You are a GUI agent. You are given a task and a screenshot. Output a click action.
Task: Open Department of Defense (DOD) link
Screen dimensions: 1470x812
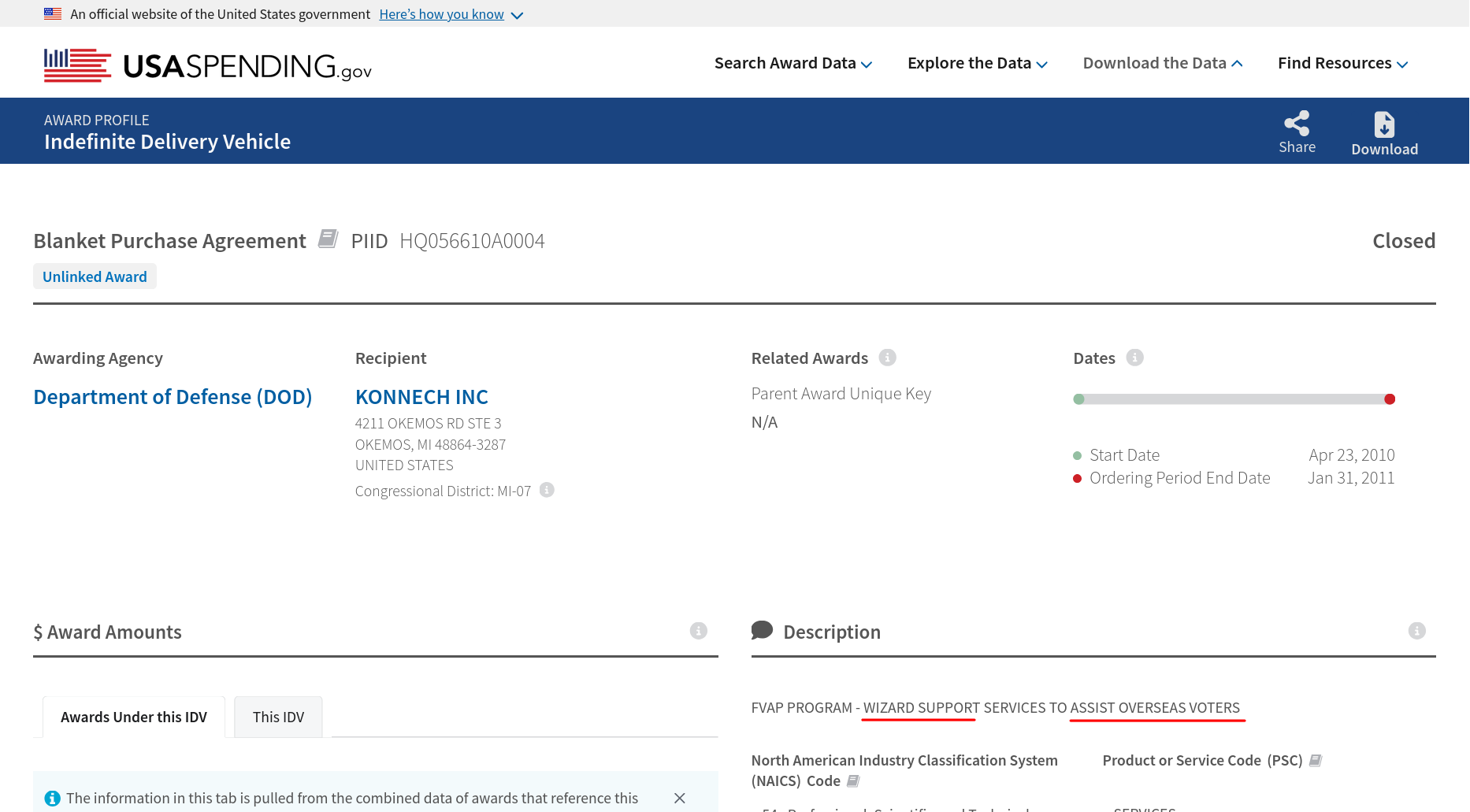tap(173, 397)
